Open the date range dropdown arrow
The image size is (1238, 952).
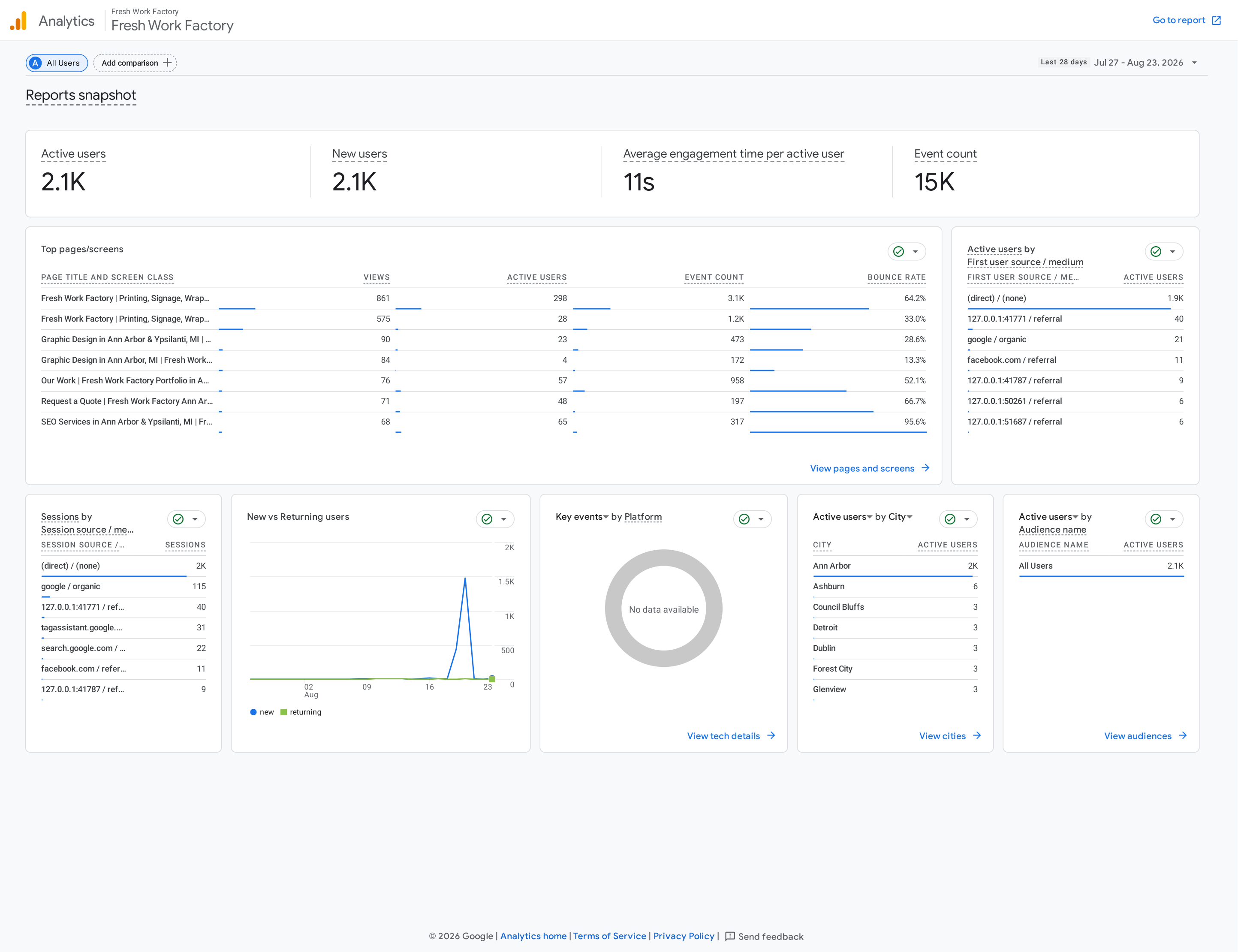(x=1194, y=63)
